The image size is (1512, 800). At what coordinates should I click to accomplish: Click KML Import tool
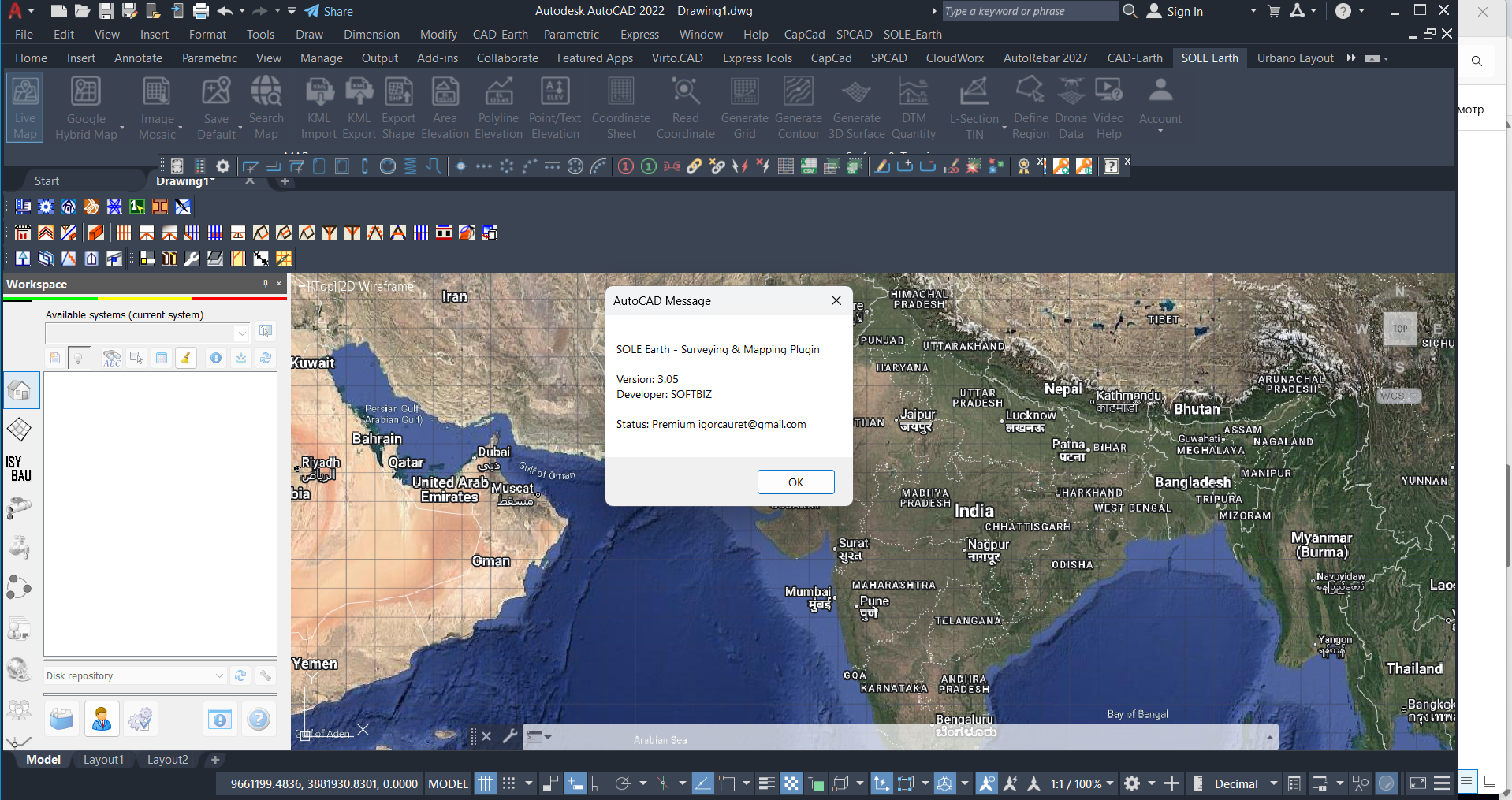(318, 108)
